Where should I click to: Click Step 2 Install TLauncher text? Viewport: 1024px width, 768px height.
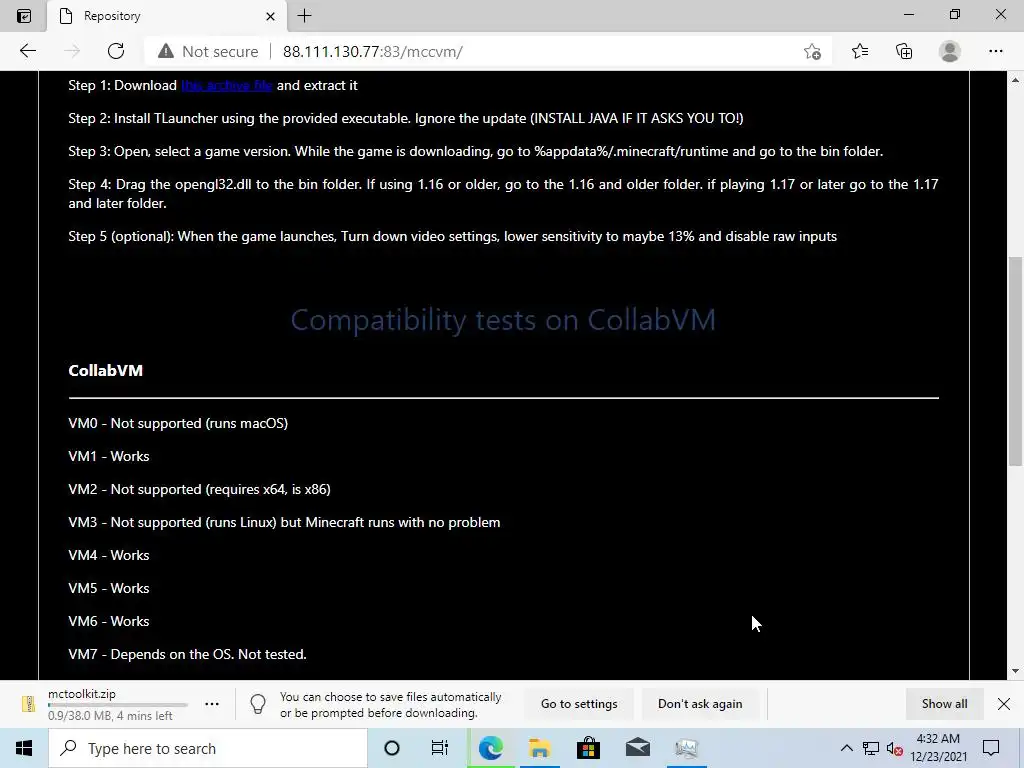[406, 118]
